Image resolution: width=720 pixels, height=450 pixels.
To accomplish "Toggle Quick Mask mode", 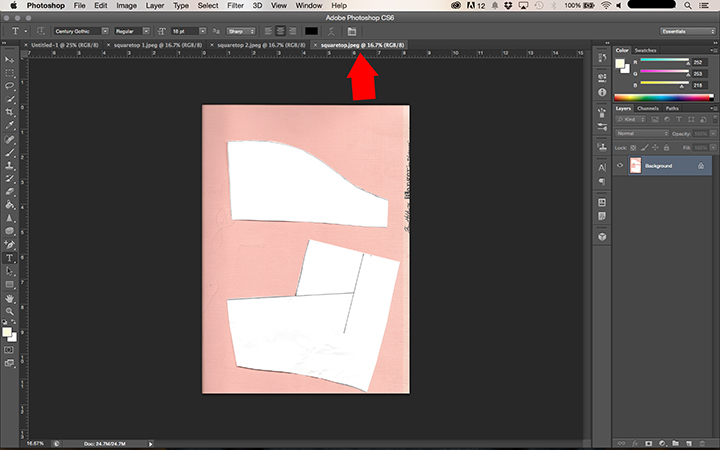I will tap(9, 350).
